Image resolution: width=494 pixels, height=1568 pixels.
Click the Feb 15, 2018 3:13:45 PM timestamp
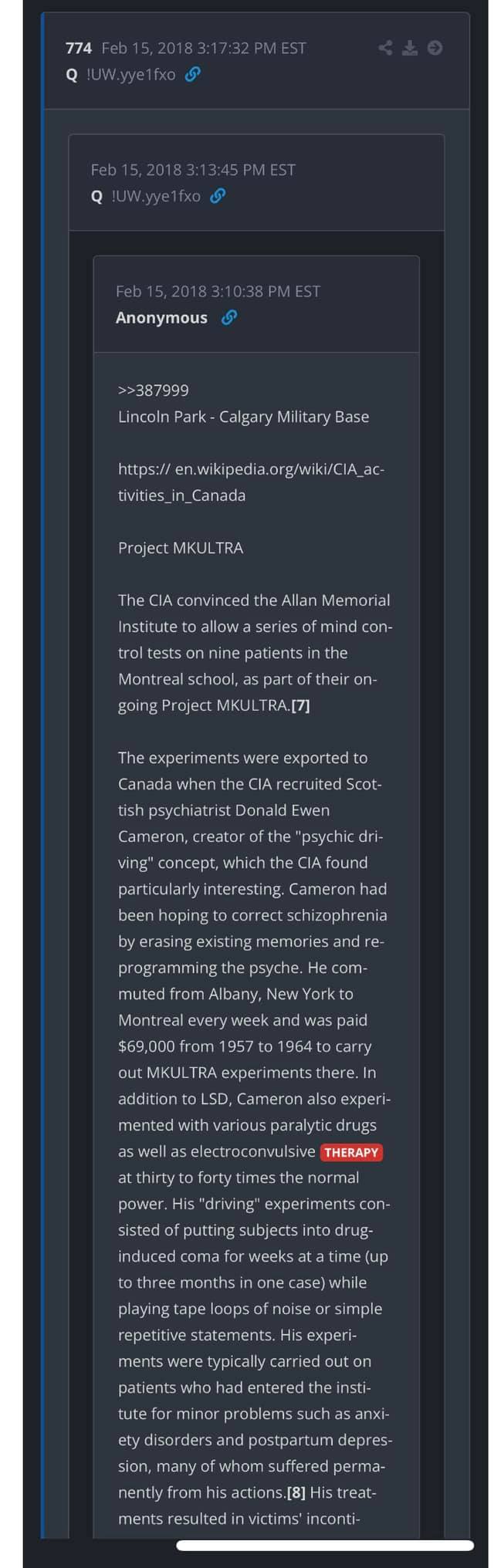point(193,170)
